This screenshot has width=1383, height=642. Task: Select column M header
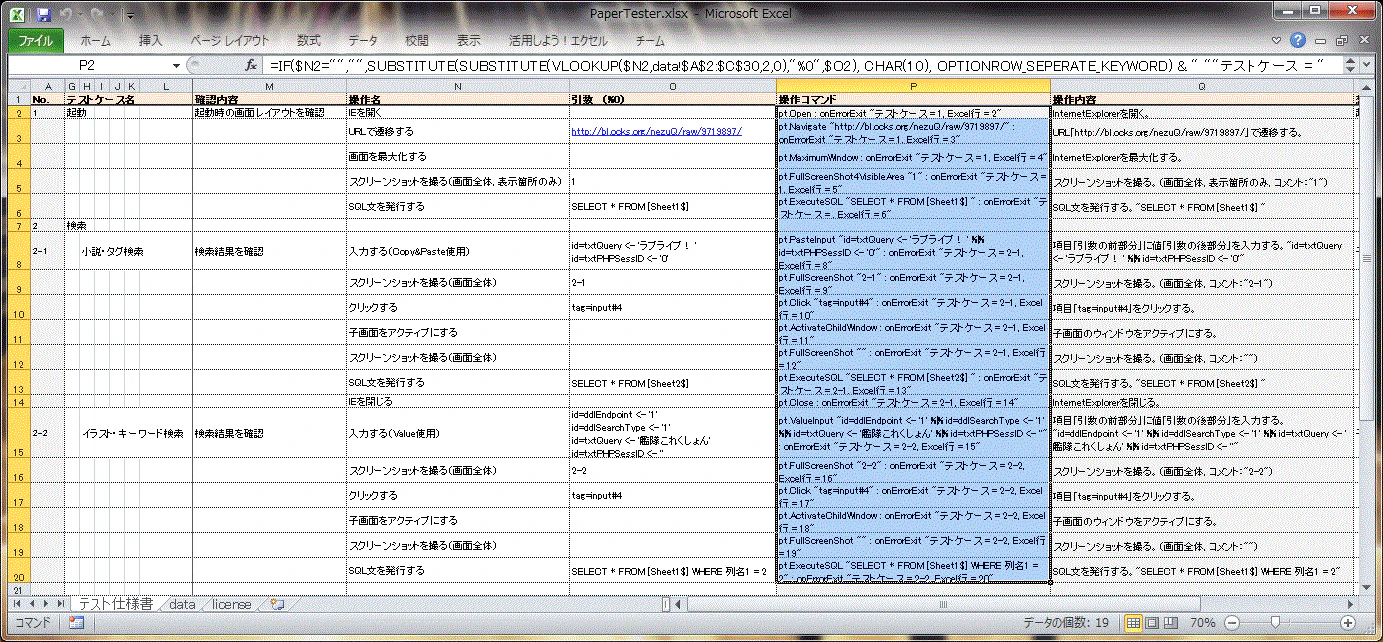point(269,86)
